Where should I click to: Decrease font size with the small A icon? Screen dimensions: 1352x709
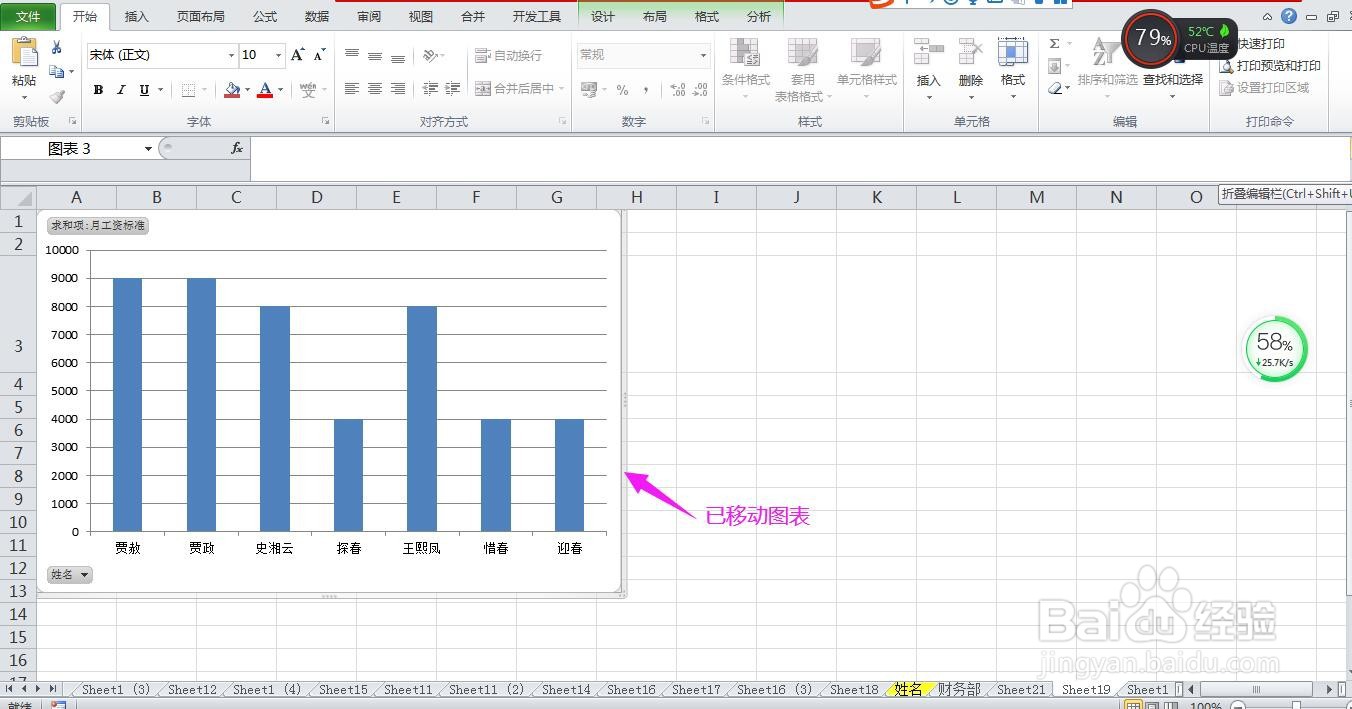pos(320,55)
